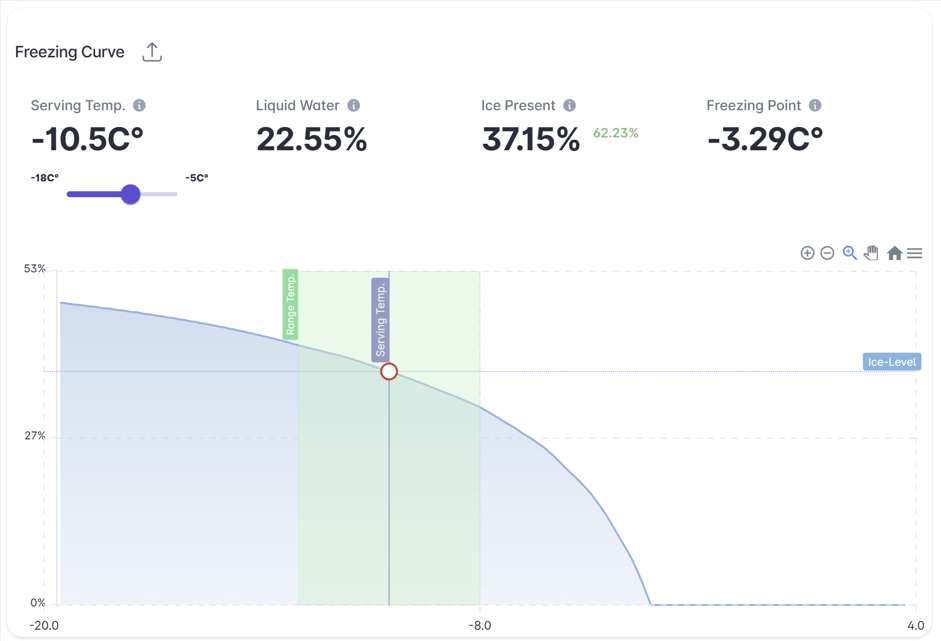Click the Serving Temp. info icon

pos(139,105)
